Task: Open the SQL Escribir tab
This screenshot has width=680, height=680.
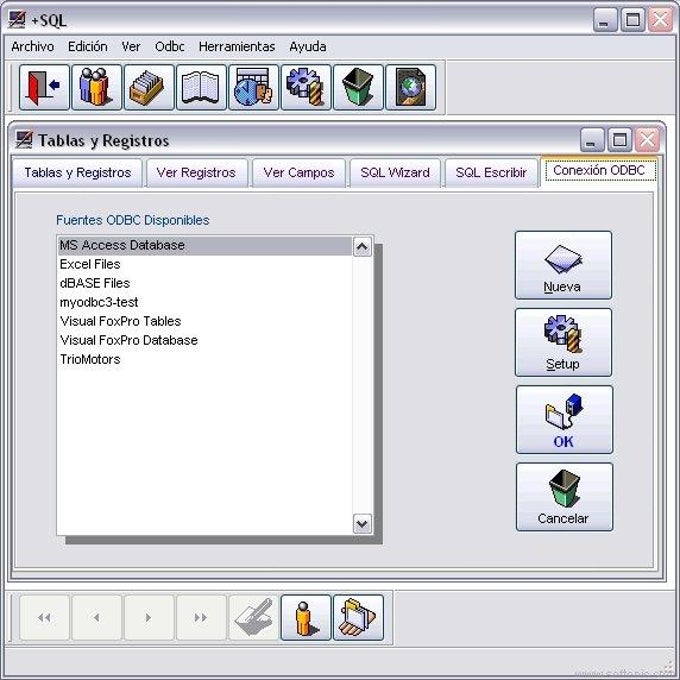Action: (x=491, y=173)
